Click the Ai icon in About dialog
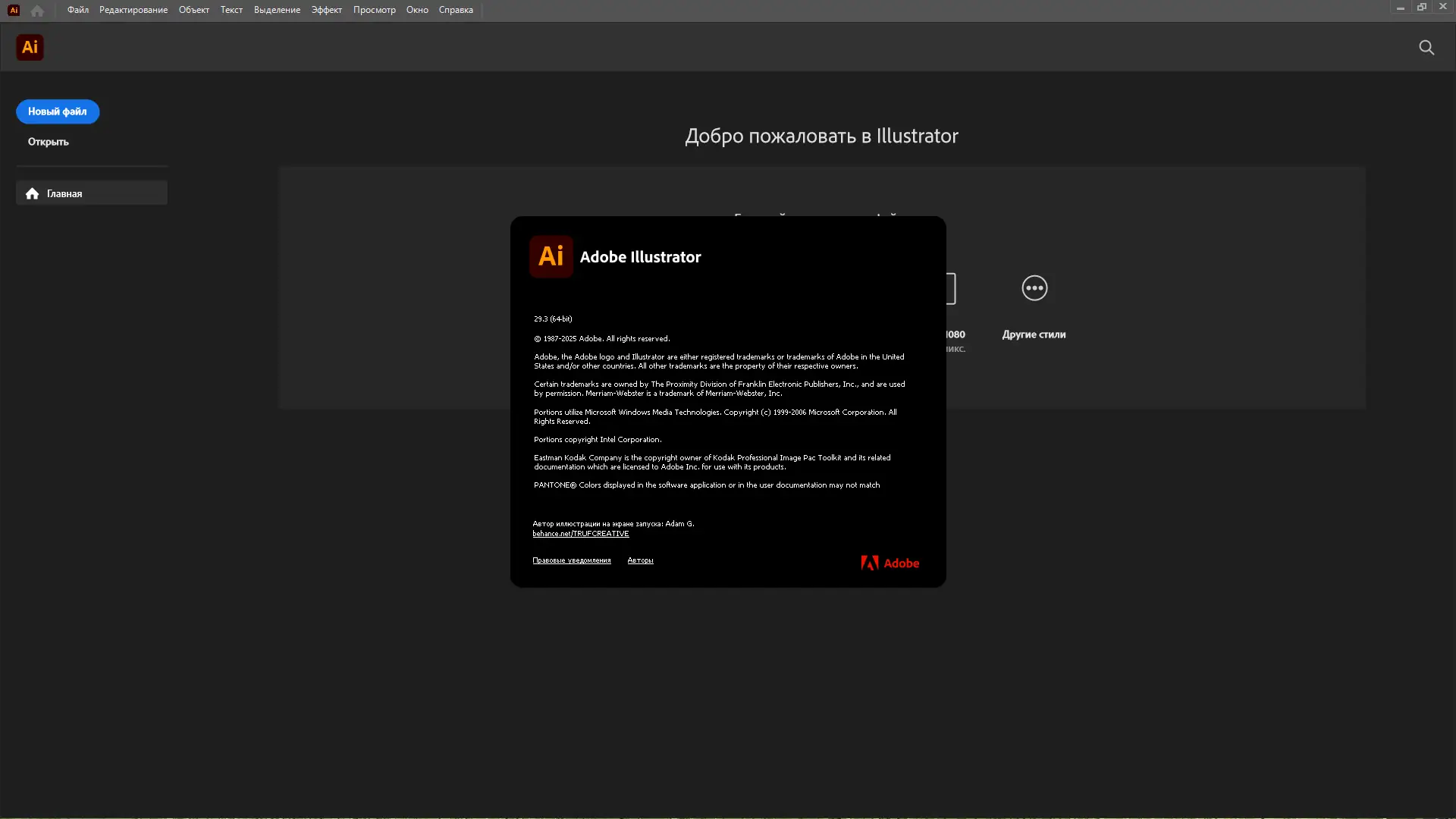1456x819 pixels. [551, 256]
